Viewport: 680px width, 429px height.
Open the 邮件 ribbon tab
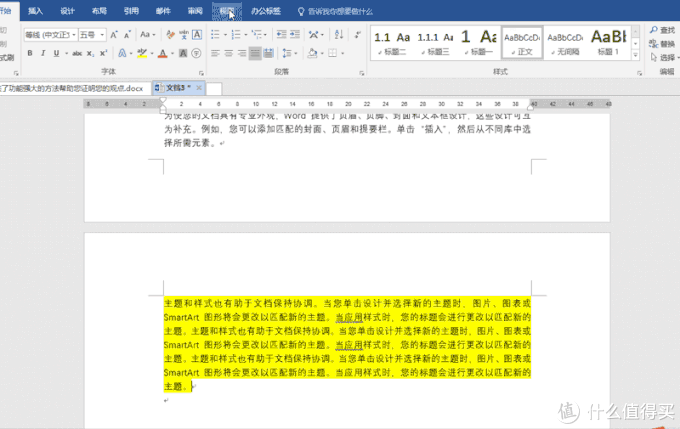tap(163, 11)
